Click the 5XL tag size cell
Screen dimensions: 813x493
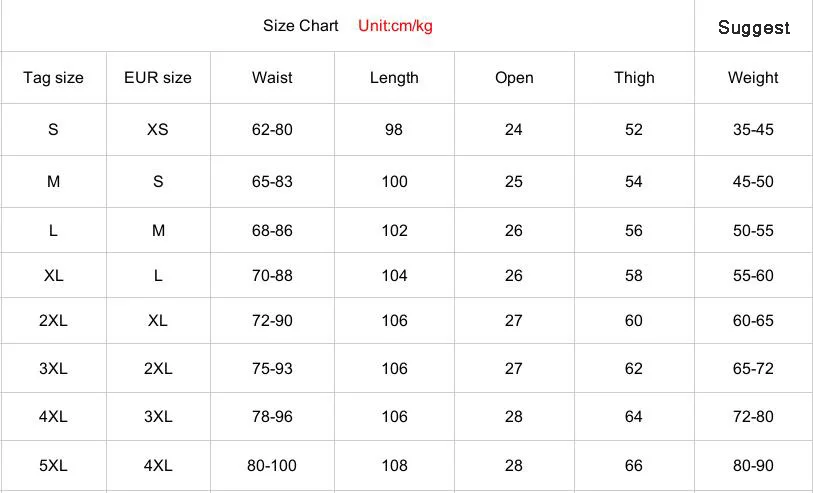click(53, 466)
